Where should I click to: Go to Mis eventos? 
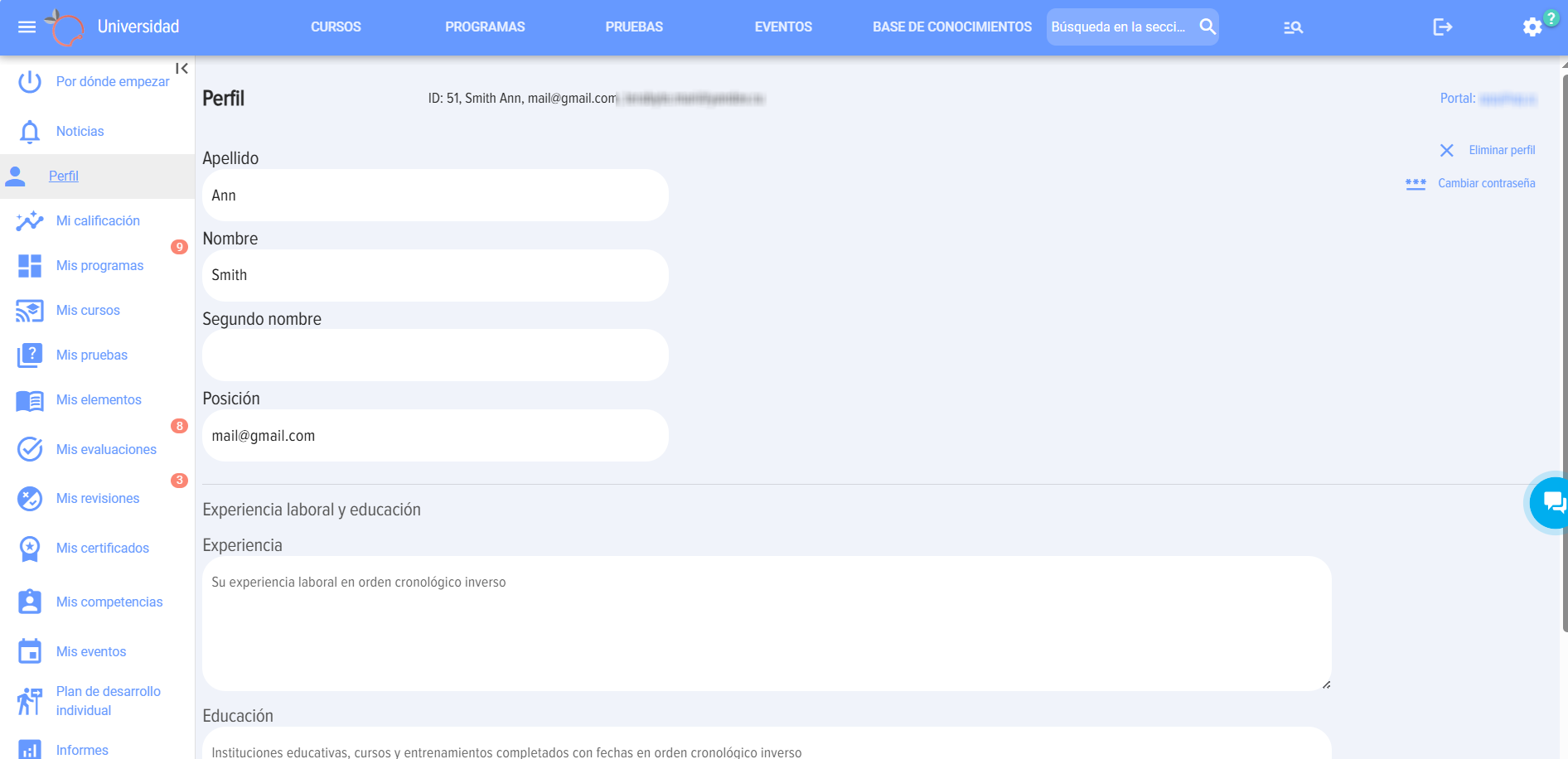click(91, 652)
